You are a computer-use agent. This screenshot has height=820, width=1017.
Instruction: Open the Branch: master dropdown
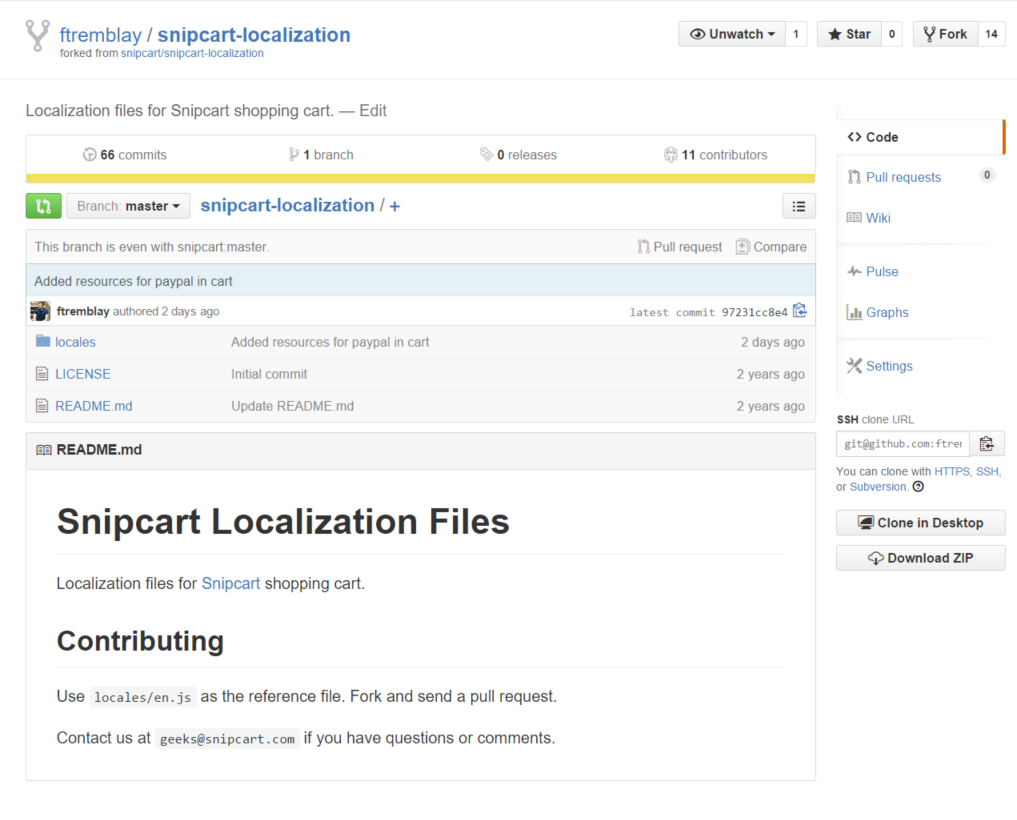click(128, 206)
